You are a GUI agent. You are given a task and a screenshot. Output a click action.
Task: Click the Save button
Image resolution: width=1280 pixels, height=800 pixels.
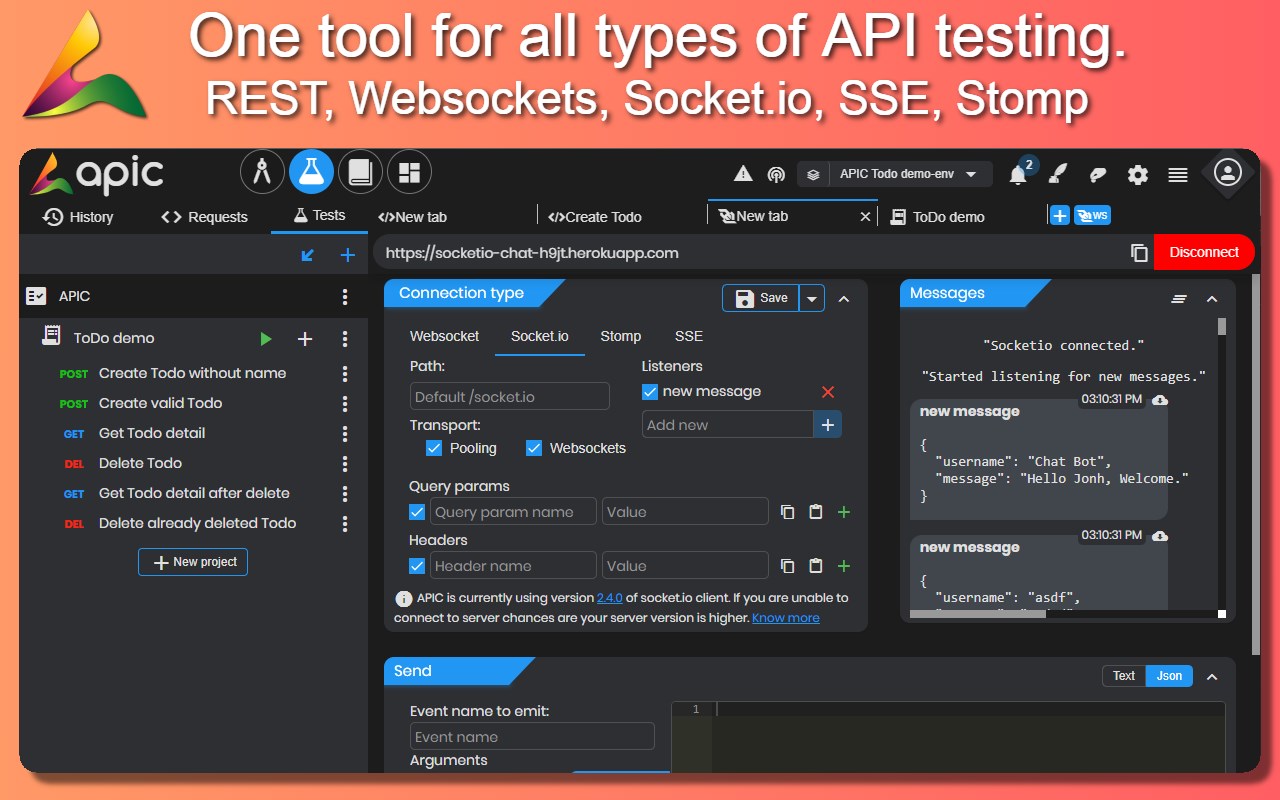[x=761, y=298]
